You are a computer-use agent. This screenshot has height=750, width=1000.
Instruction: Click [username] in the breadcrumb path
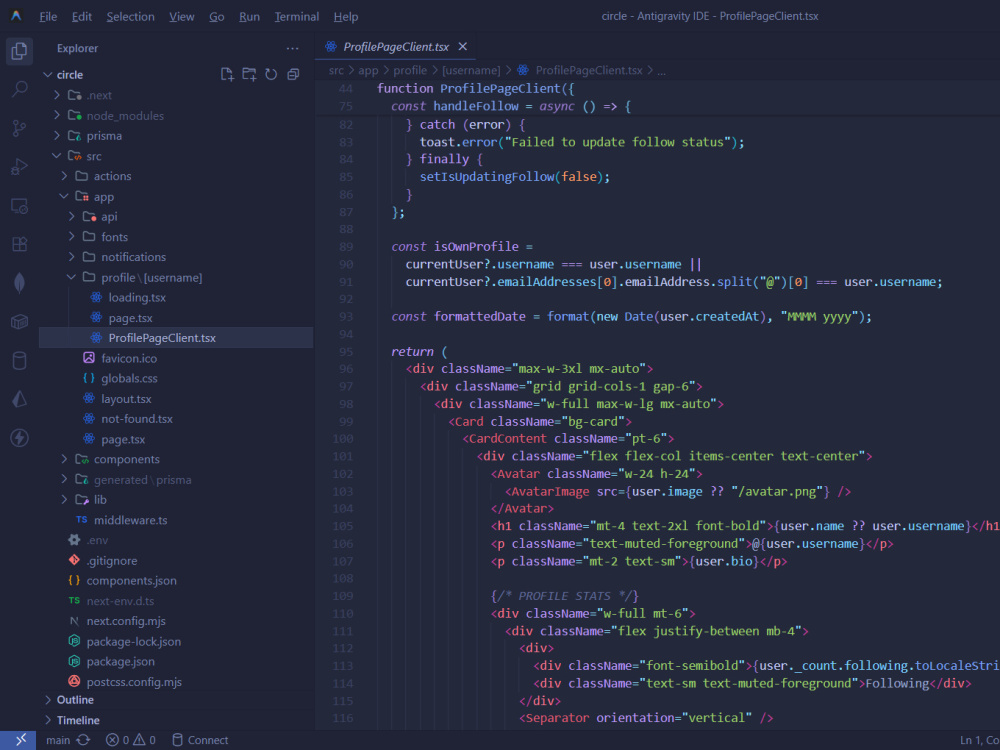471,70
